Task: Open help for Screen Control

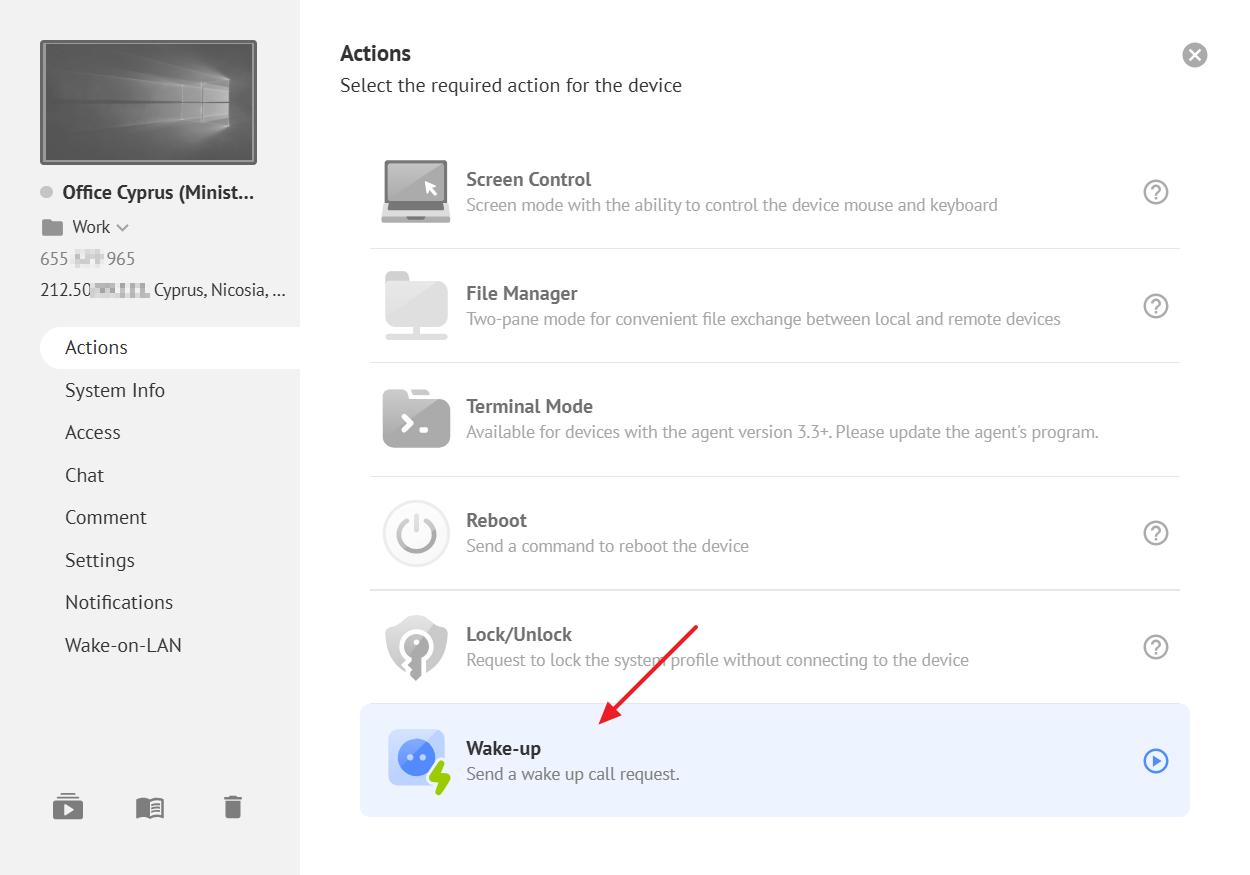Action: pos(1155,192)
